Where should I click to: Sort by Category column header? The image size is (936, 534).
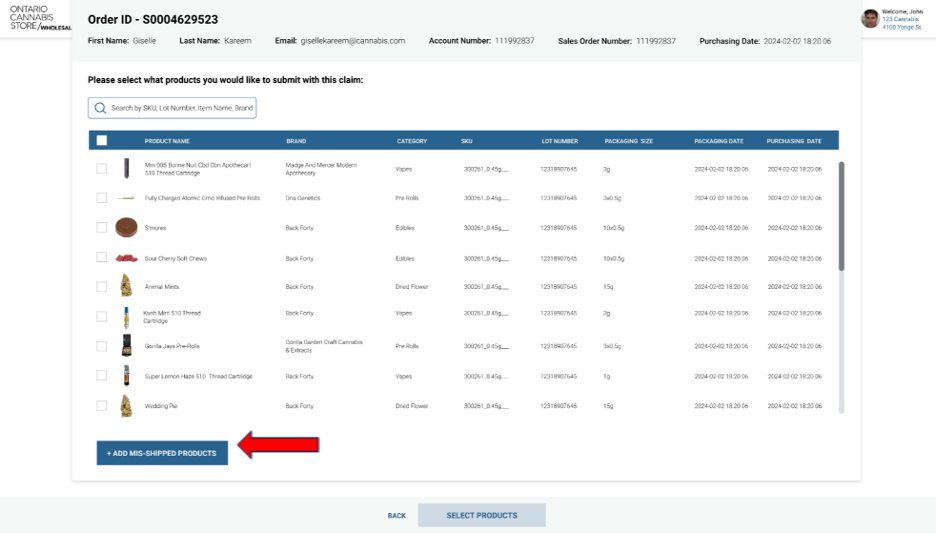[x=412, y=141]
